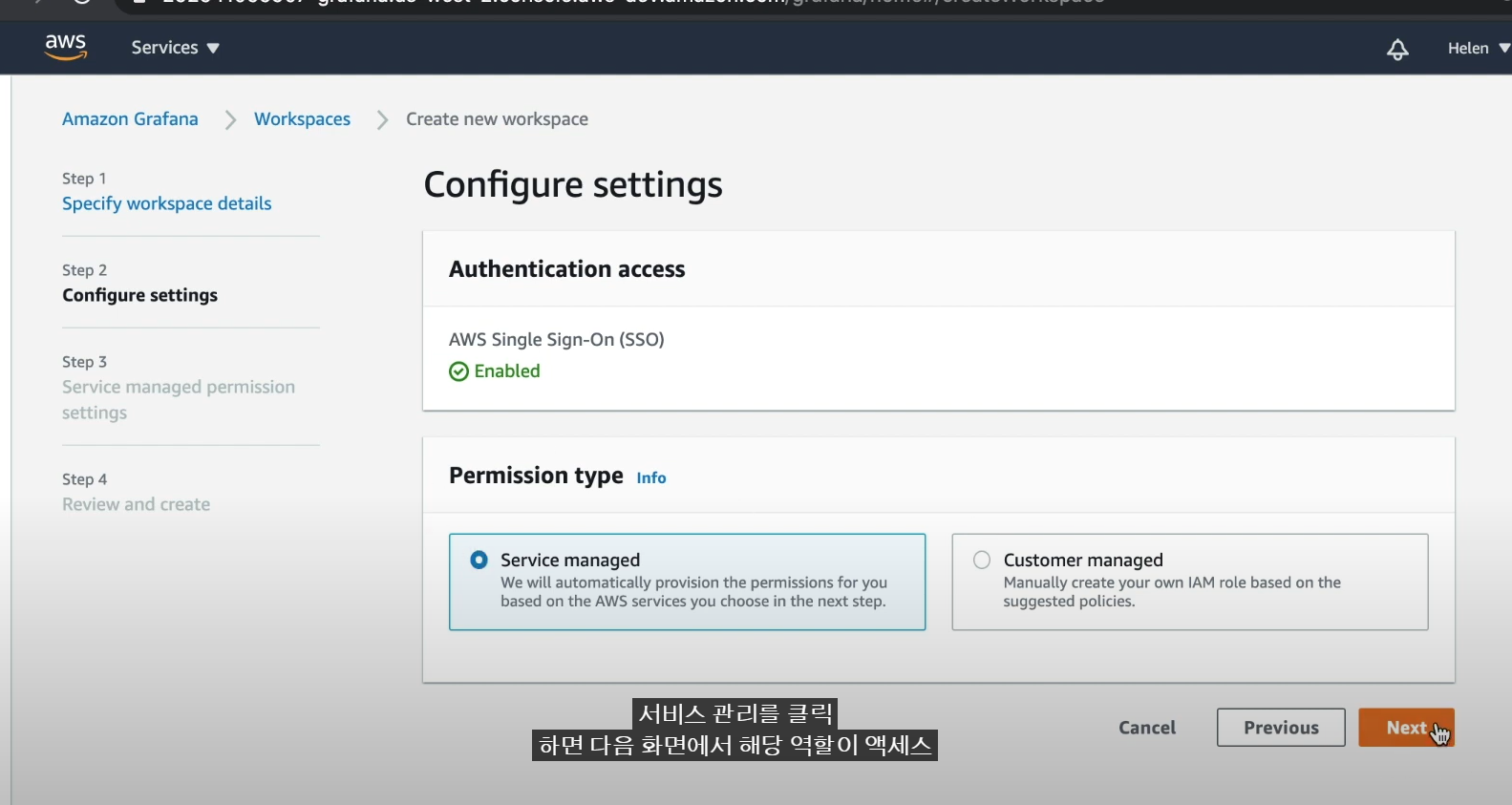This screenshot has width=1512, height=805.
Task: Click the Cancel button
Action: click(1147, 728)
